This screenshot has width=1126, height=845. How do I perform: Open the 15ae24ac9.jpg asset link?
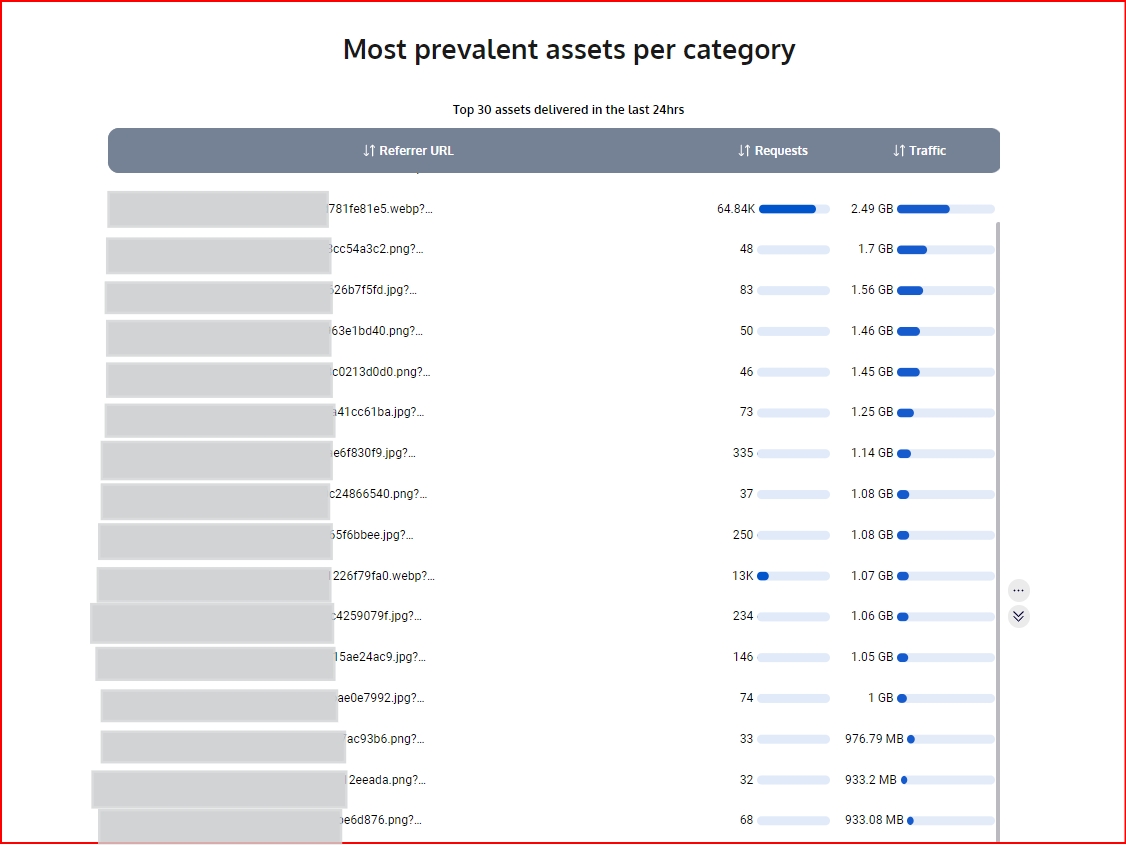point(378,657)
